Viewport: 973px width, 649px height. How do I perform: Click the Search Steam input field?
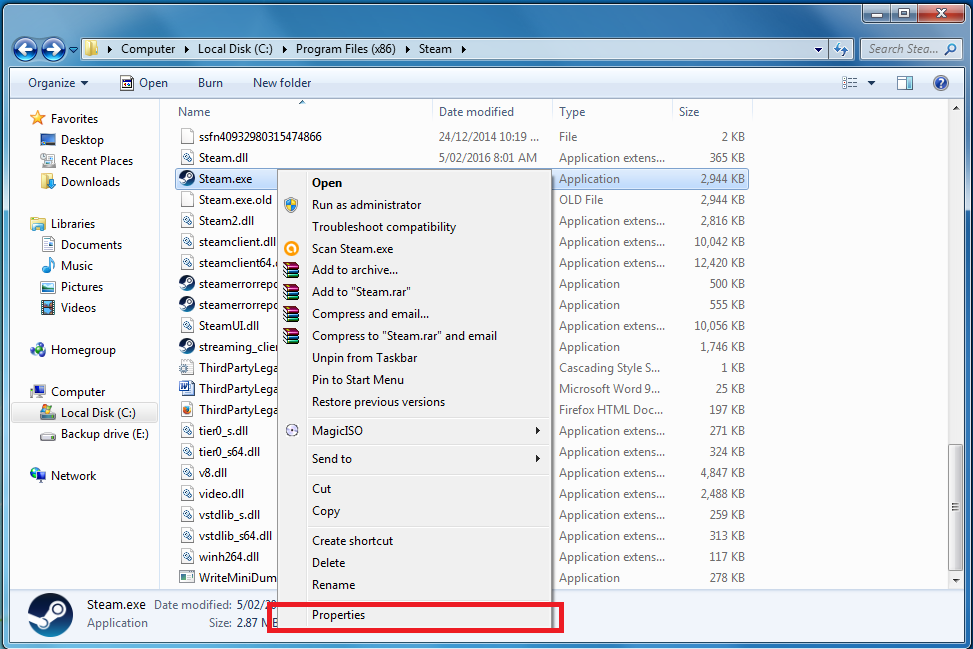pyautogui.click(x=910, y=49)
